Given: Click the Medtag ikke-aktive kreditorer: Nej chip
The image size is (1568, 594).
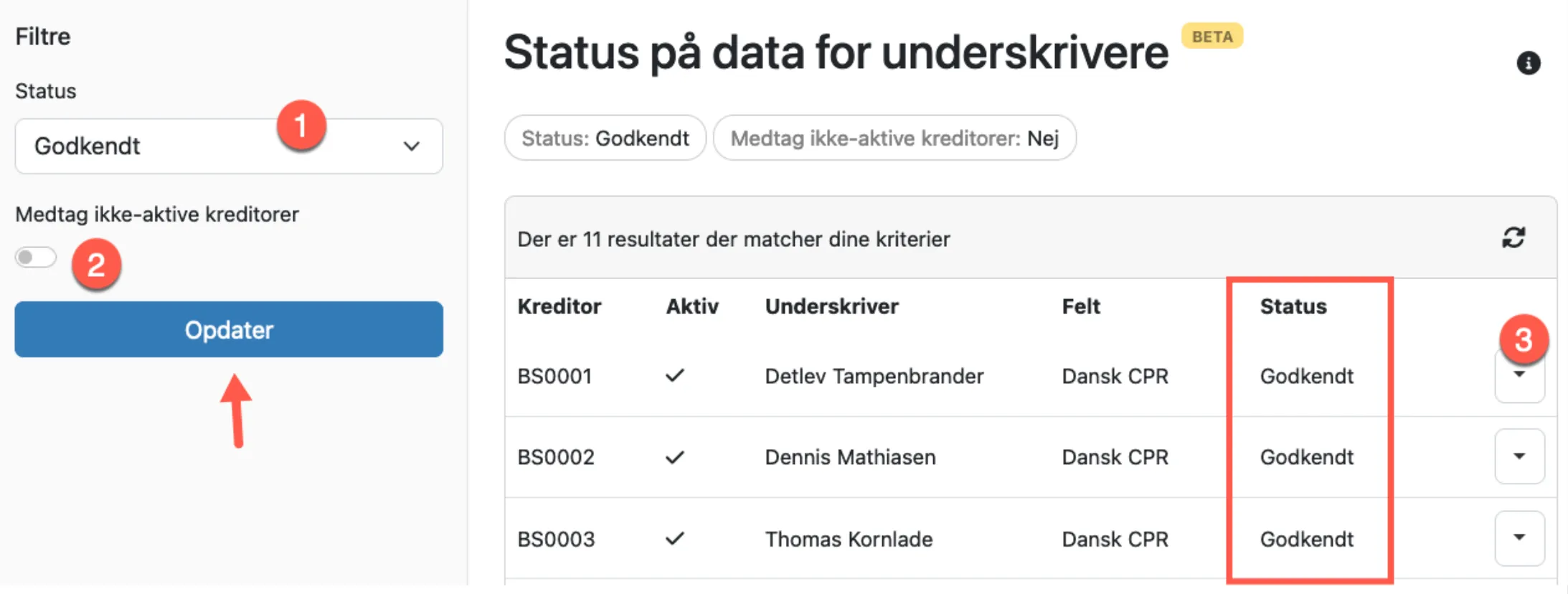Looking at the screenshot, I should click(x=894, y=138).
